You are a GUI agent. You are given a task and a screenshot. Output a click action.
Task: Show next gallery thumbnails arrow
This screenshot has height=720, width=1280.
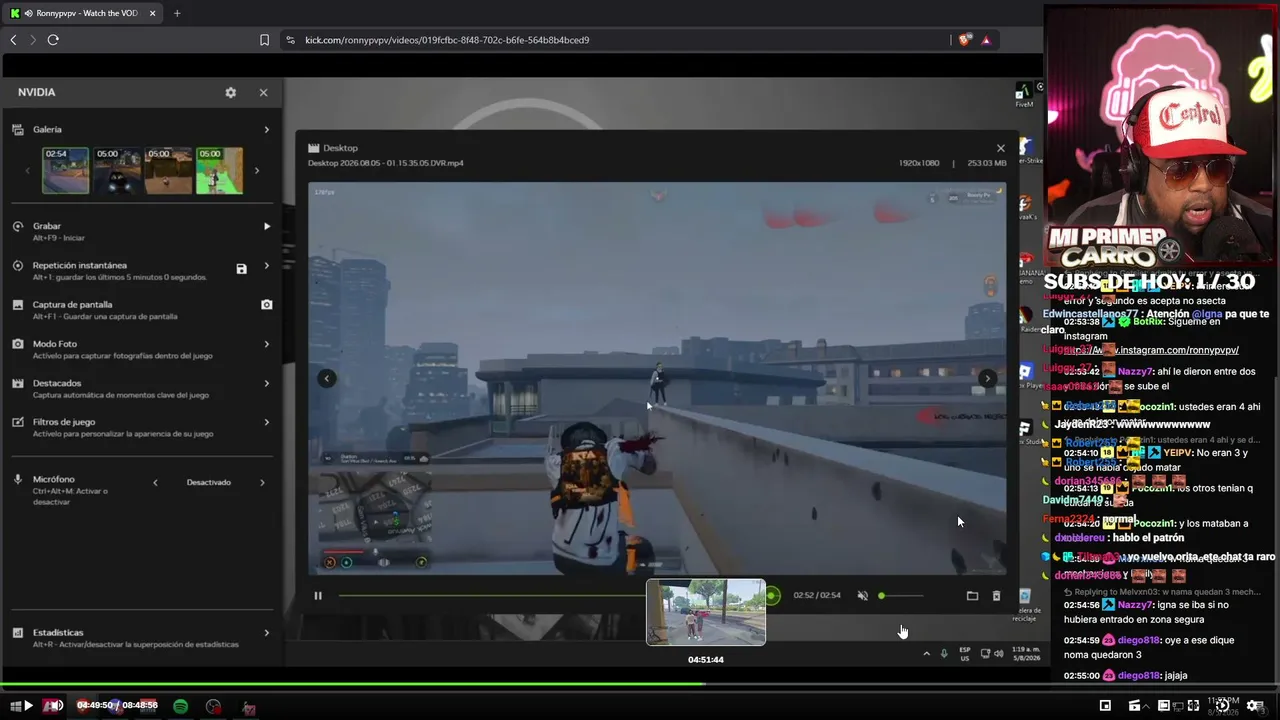[256, 171]
